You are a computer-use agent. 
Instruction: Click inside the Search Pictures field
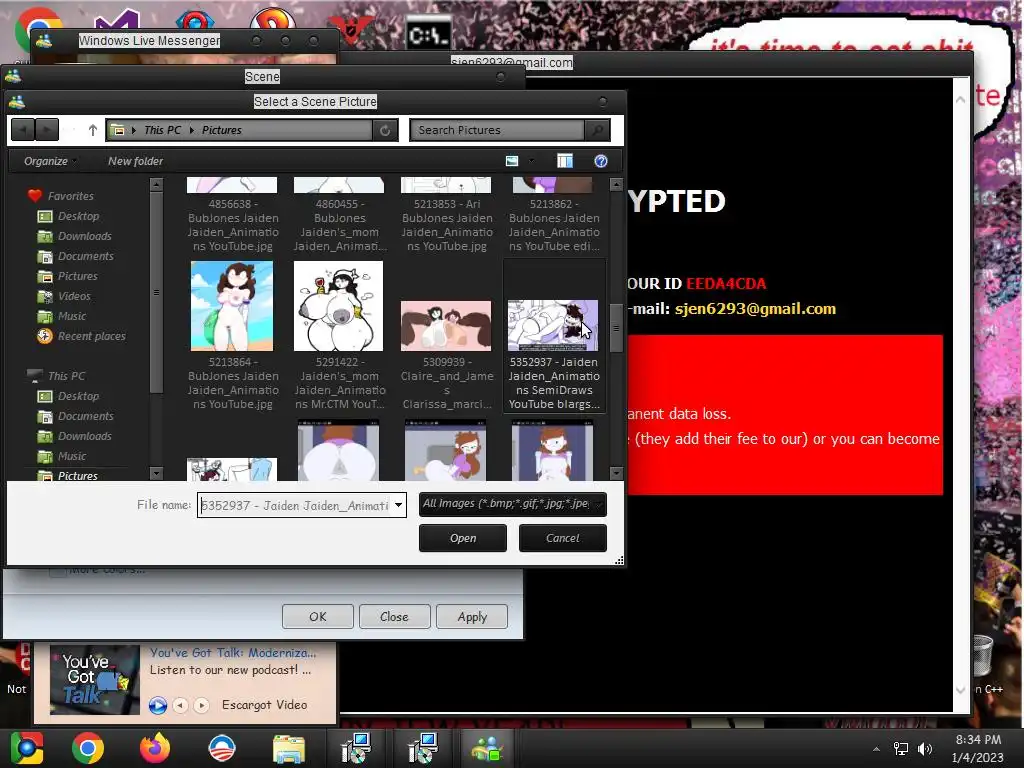pyautogui.click(x=498, y=130)
